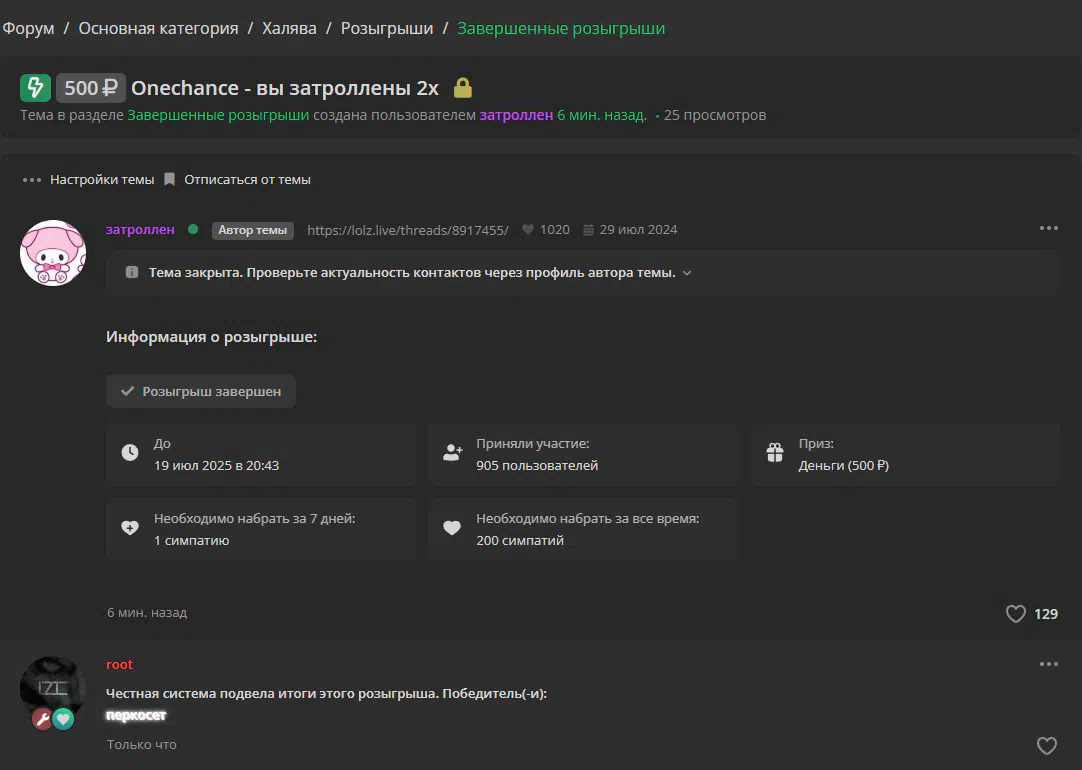Screen dimensions: 1082x770
Task: Click the 'Честная система подвела итоги' message
Action: pos(326,693)
